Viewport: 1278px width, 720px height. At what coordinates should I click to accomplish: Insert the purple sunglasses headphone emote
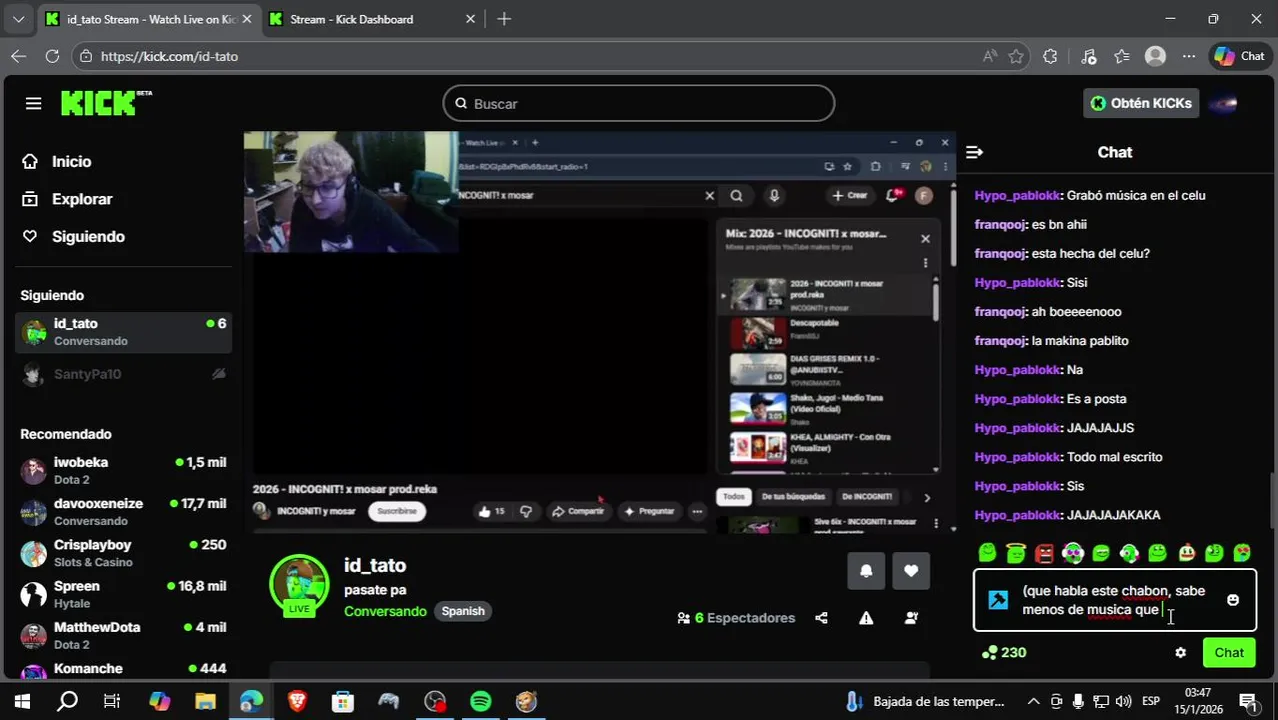click(1073, 552)
